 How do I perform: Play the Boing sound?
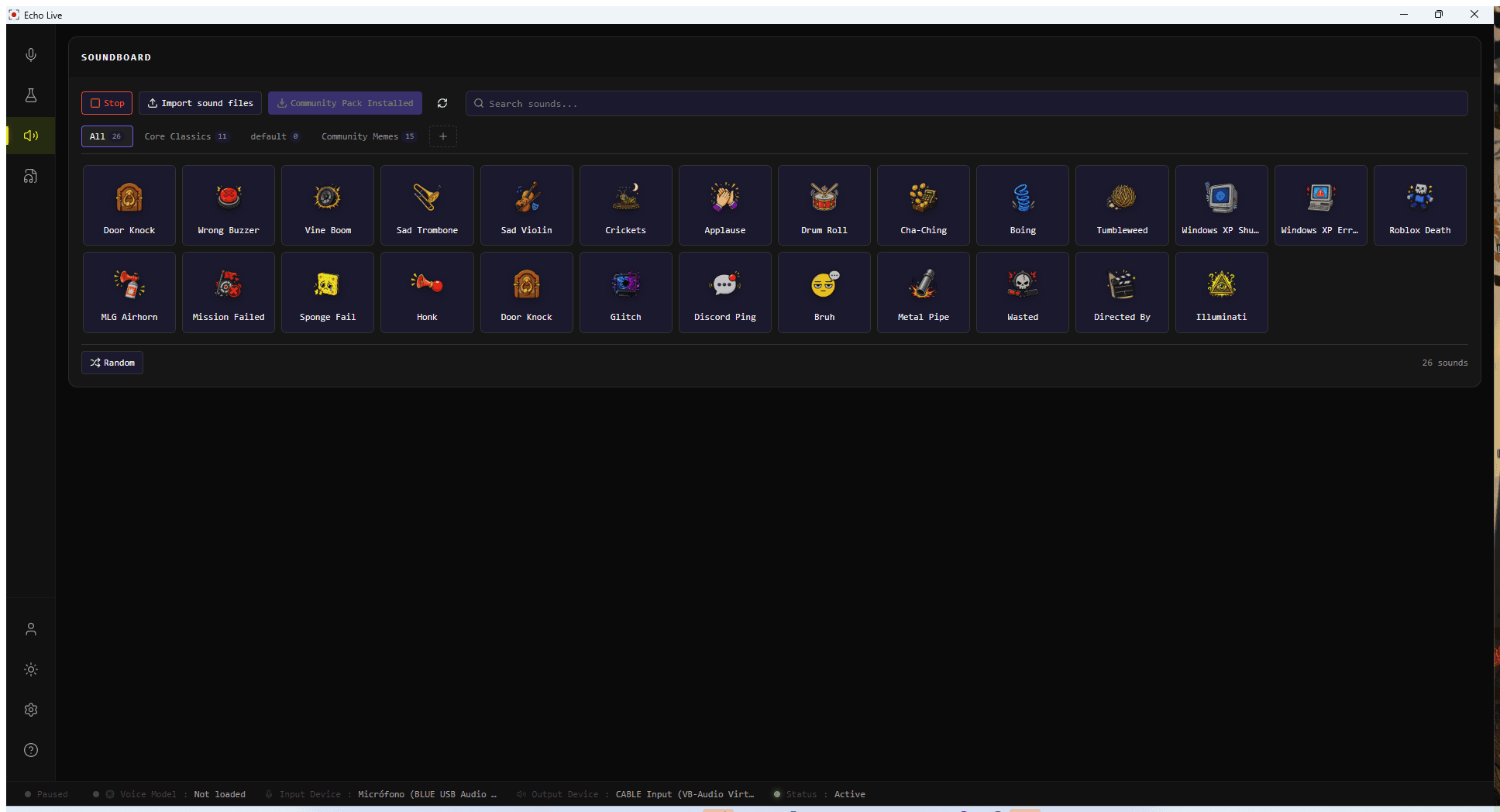click(x=1023, y=205)
